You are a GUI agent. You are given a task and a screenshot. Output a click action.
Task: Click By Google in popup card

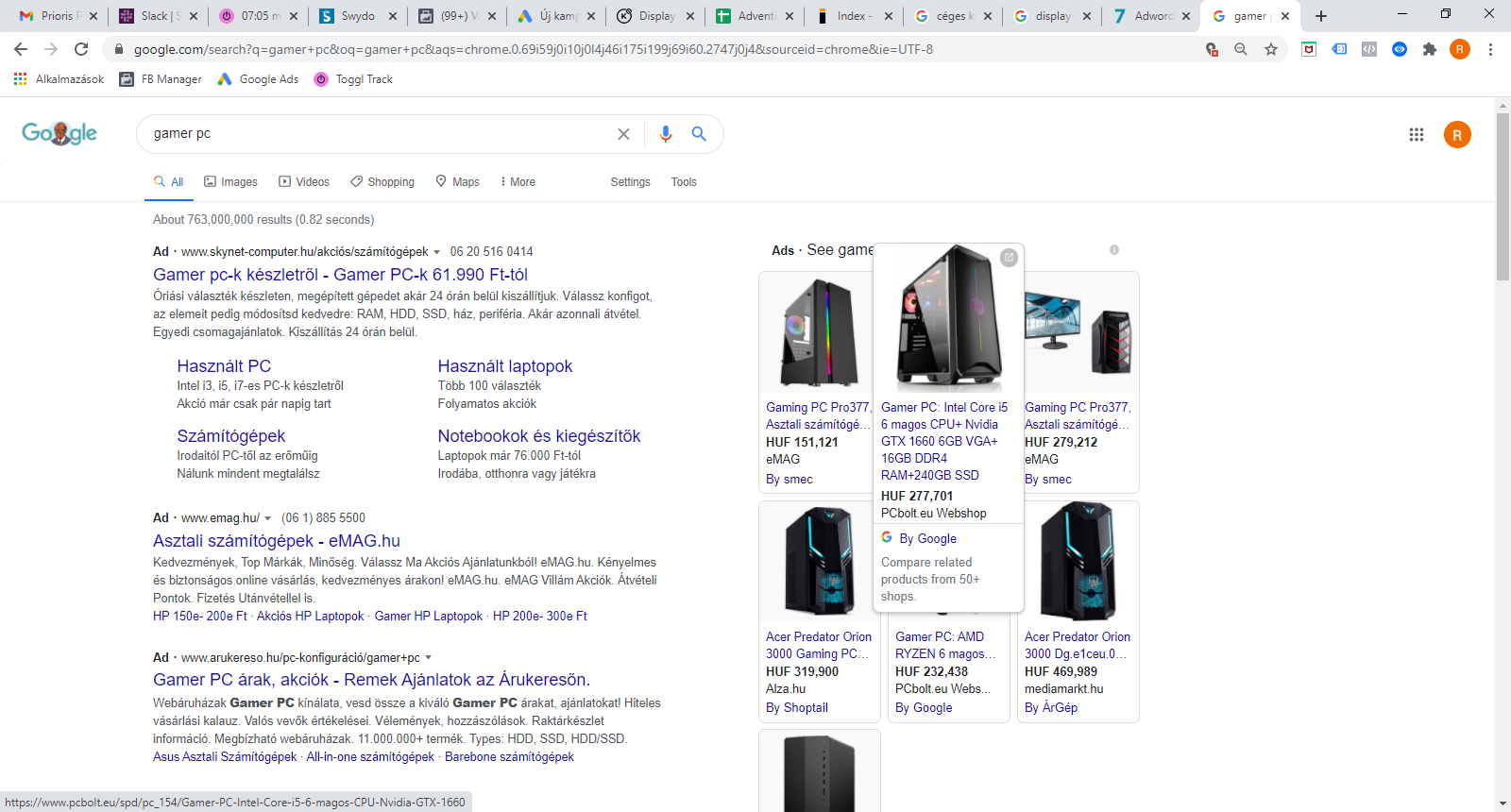(x=927, y=539)
